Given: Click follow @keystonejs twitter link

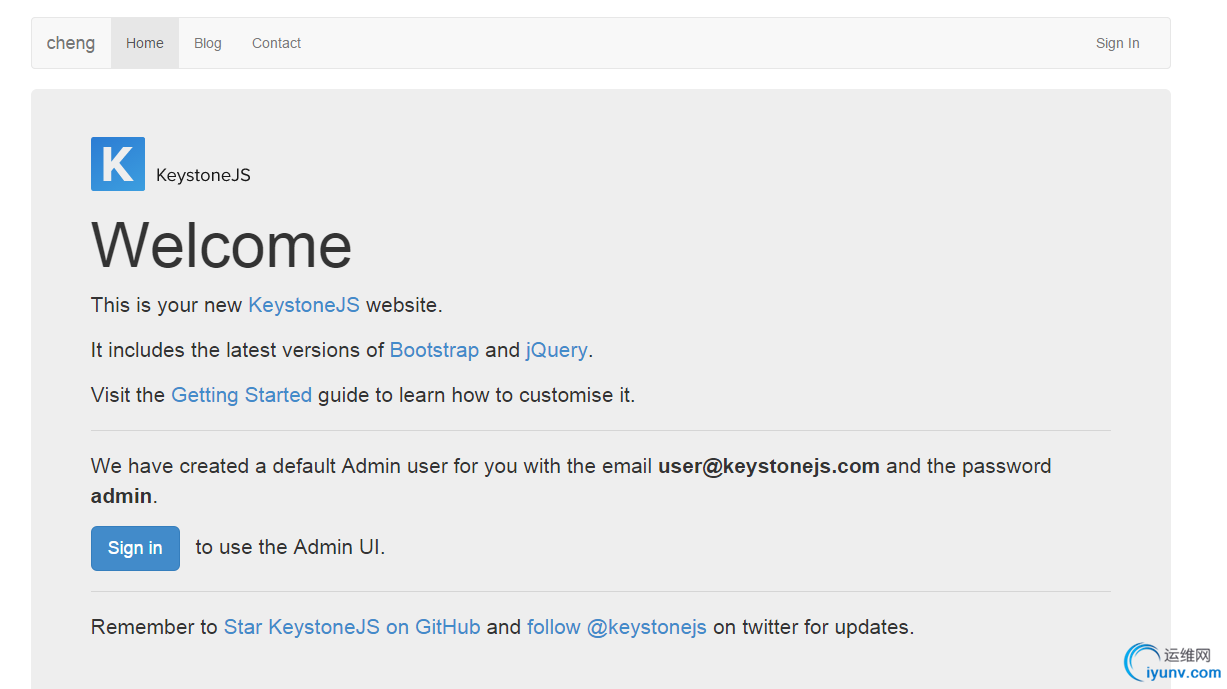Looking at the screenshot, I should (x=617, y=627).
